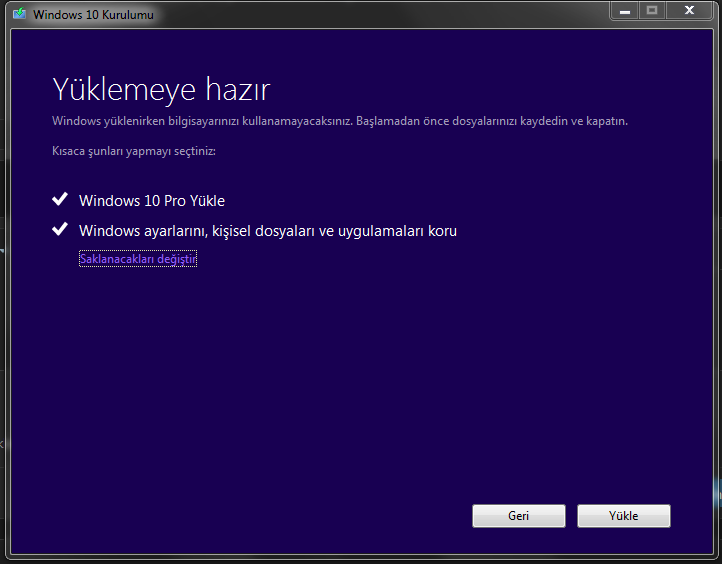Viewport: 722px width, 564px height.
Task: Click the Yükle install button
Action: pyautogui.click(x=623, y=516)
